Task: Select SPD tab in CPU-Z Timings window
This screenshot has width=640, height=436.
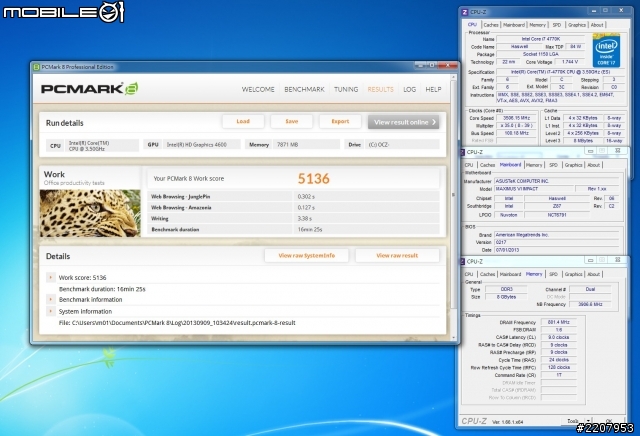Action: [553, 274]
